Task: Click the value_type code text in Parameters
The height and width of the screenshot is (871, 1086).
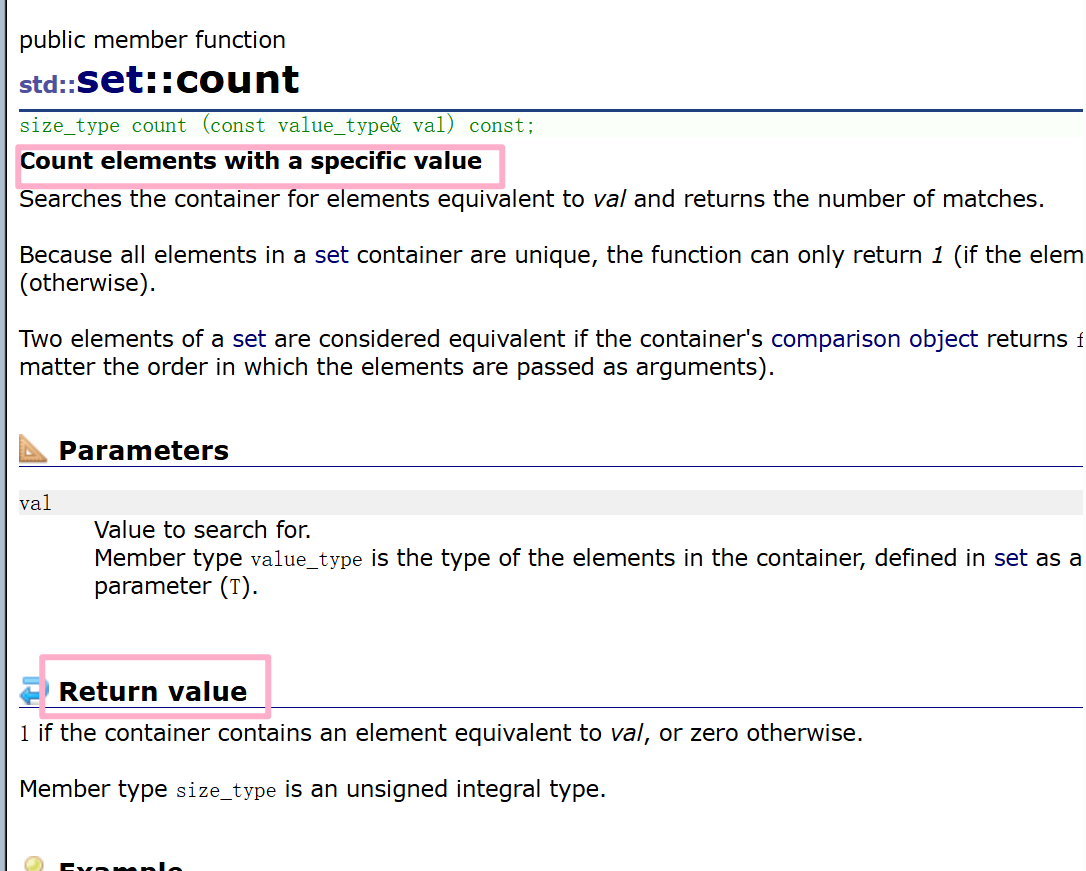Action: coord(306,559)
